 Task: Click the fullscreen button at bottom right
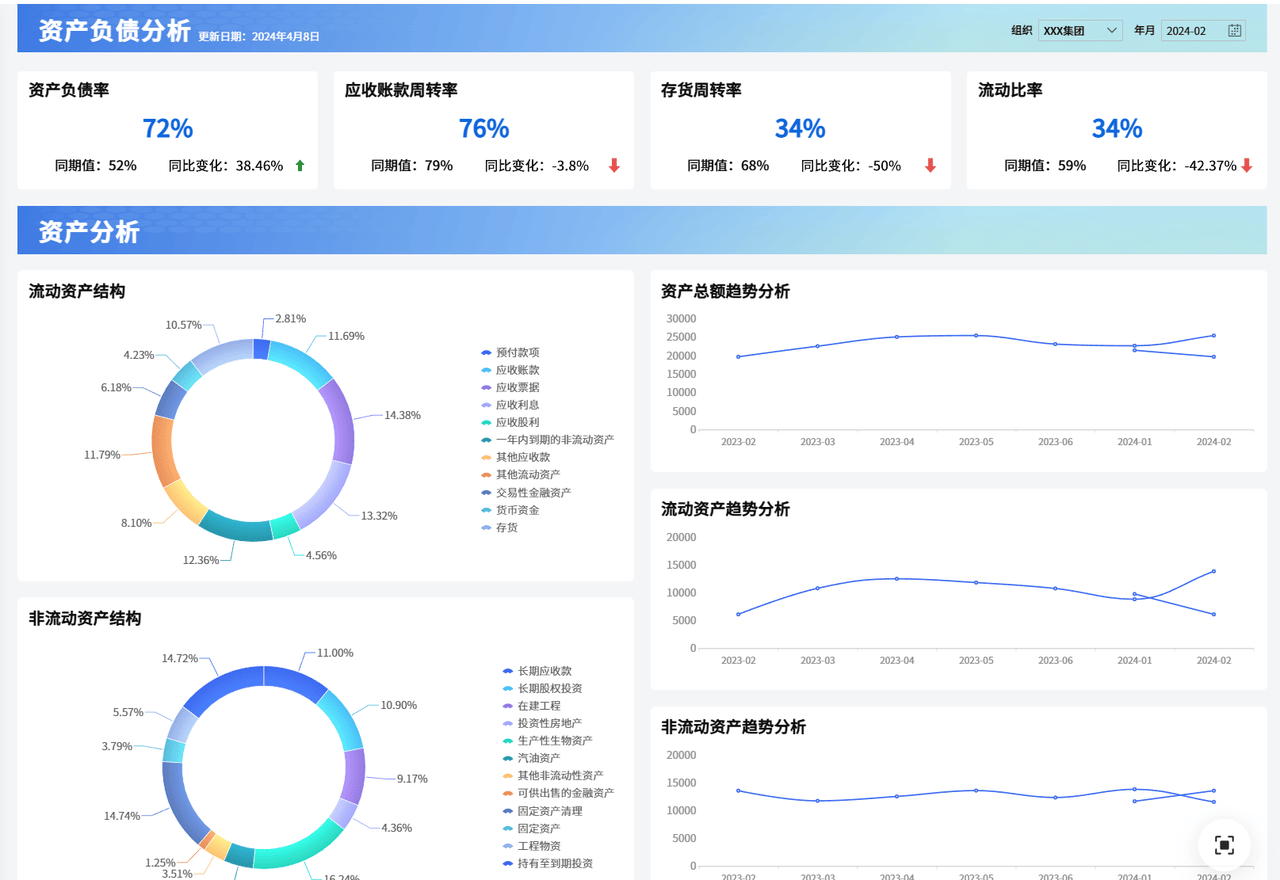pos(1224,845)
